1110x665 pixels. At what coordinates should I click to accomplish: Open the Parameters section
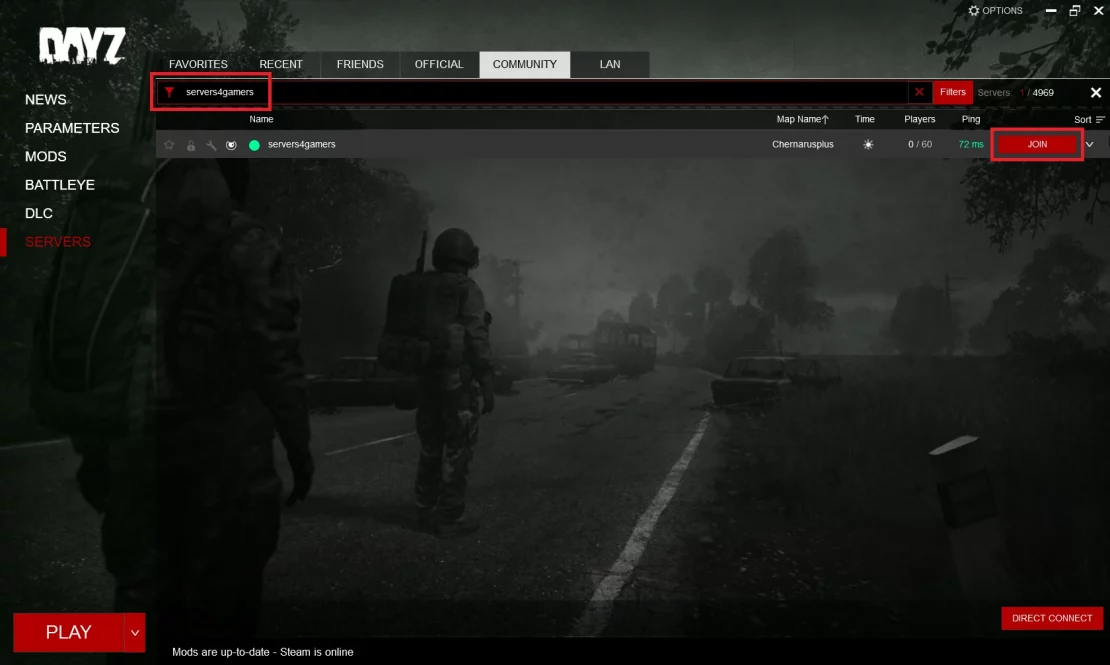pos(72,128)
